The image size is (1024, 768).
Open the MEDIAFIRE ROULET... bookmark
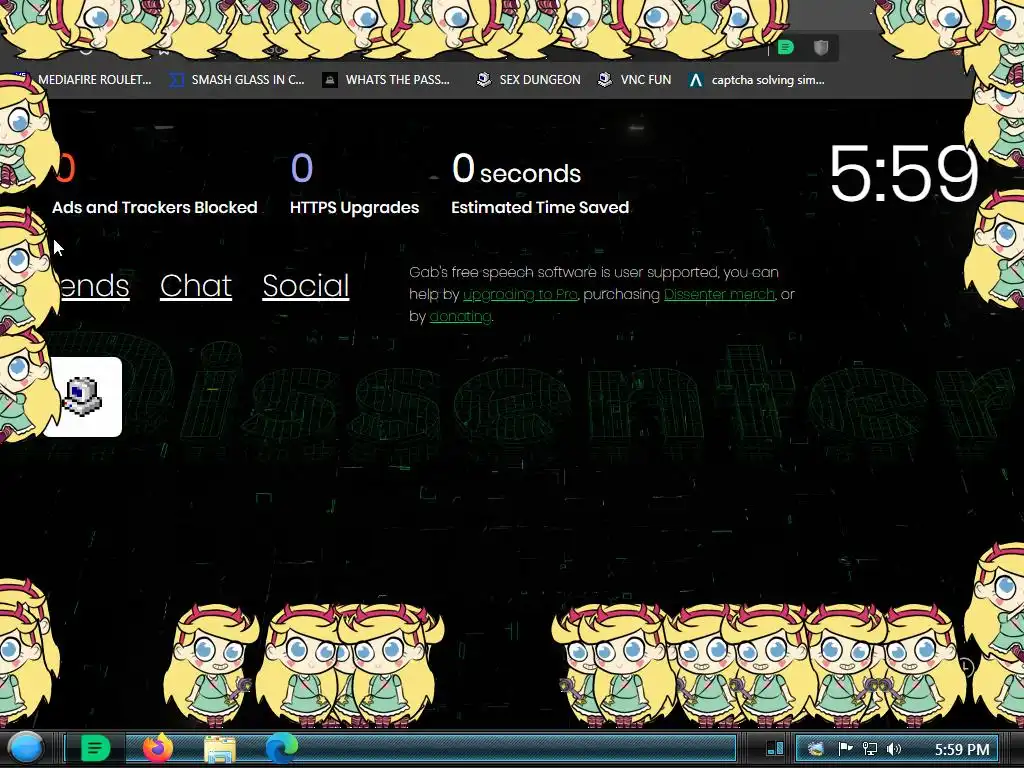point(85,80)
